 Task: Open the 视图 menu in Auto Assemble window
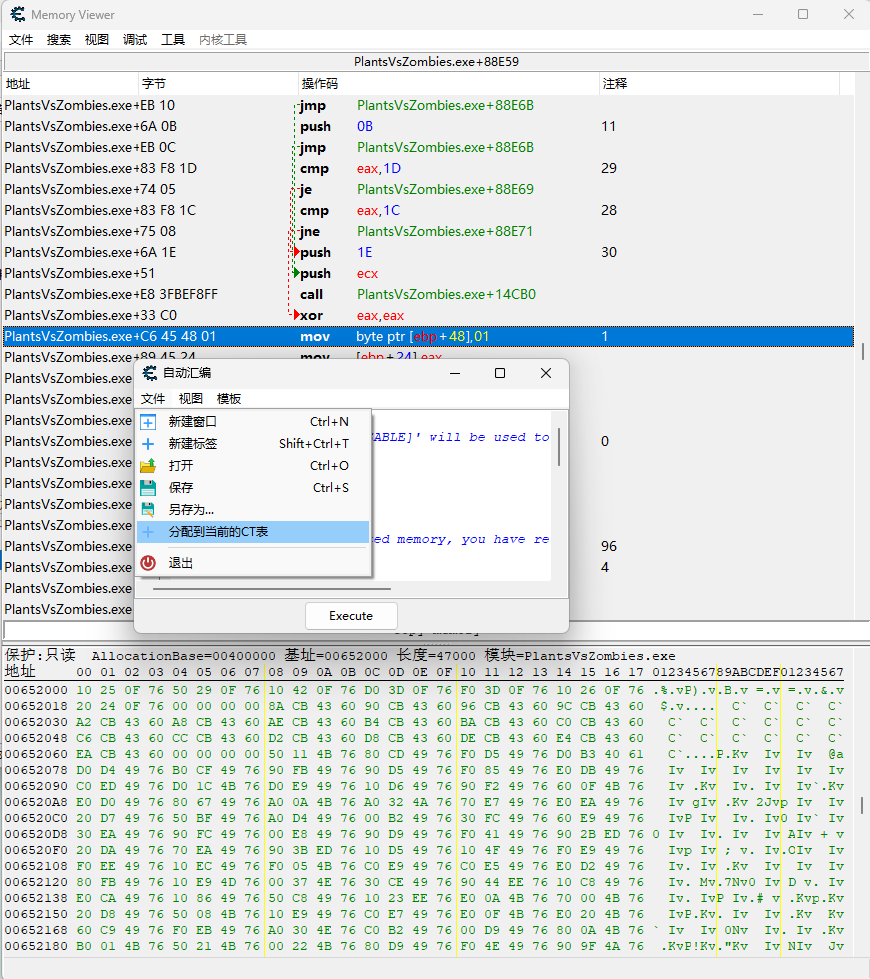click(x=191, y=398)
